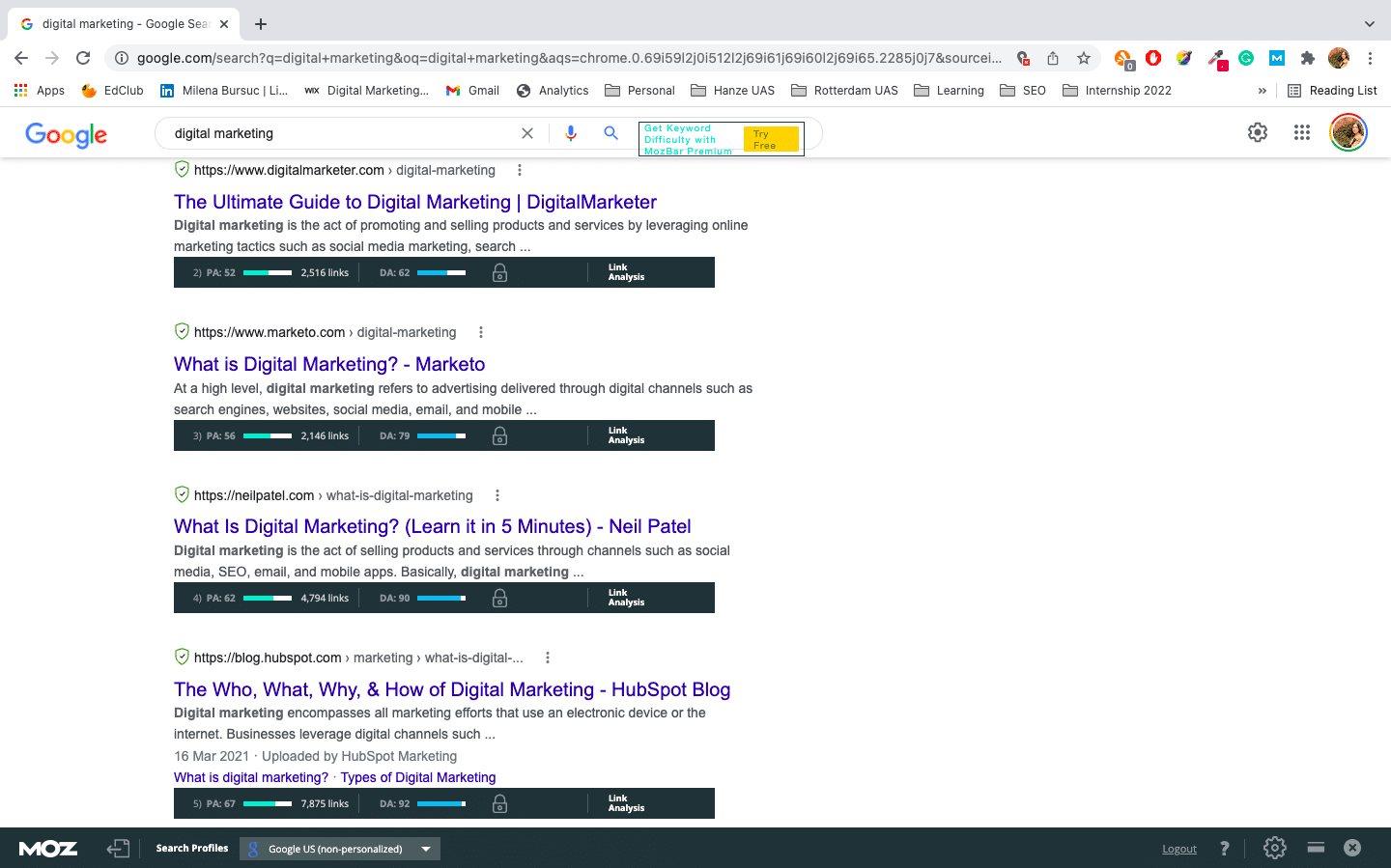Open the Google US search profile dropdown

click(x=340, y=849)
